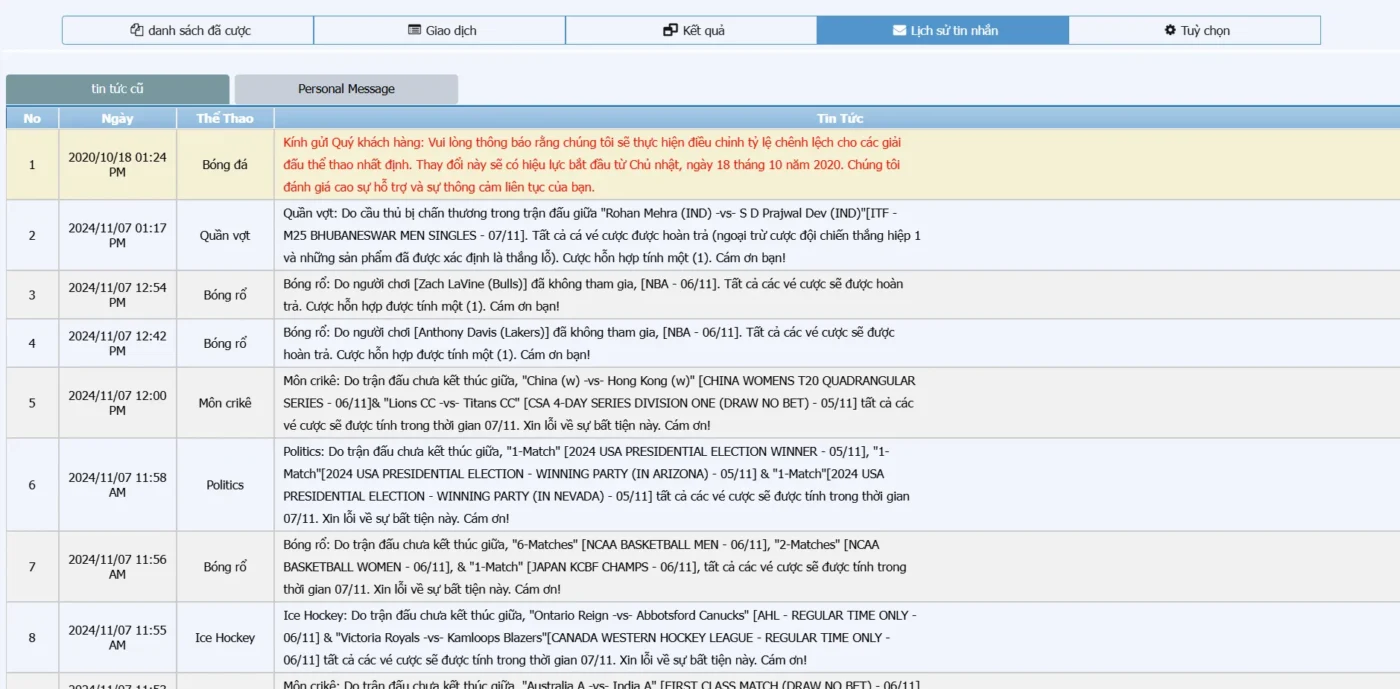The height and width of the screenshot is (689, 1400).
Task: Click the Tin Tức column header
Action: click(839, 118)
